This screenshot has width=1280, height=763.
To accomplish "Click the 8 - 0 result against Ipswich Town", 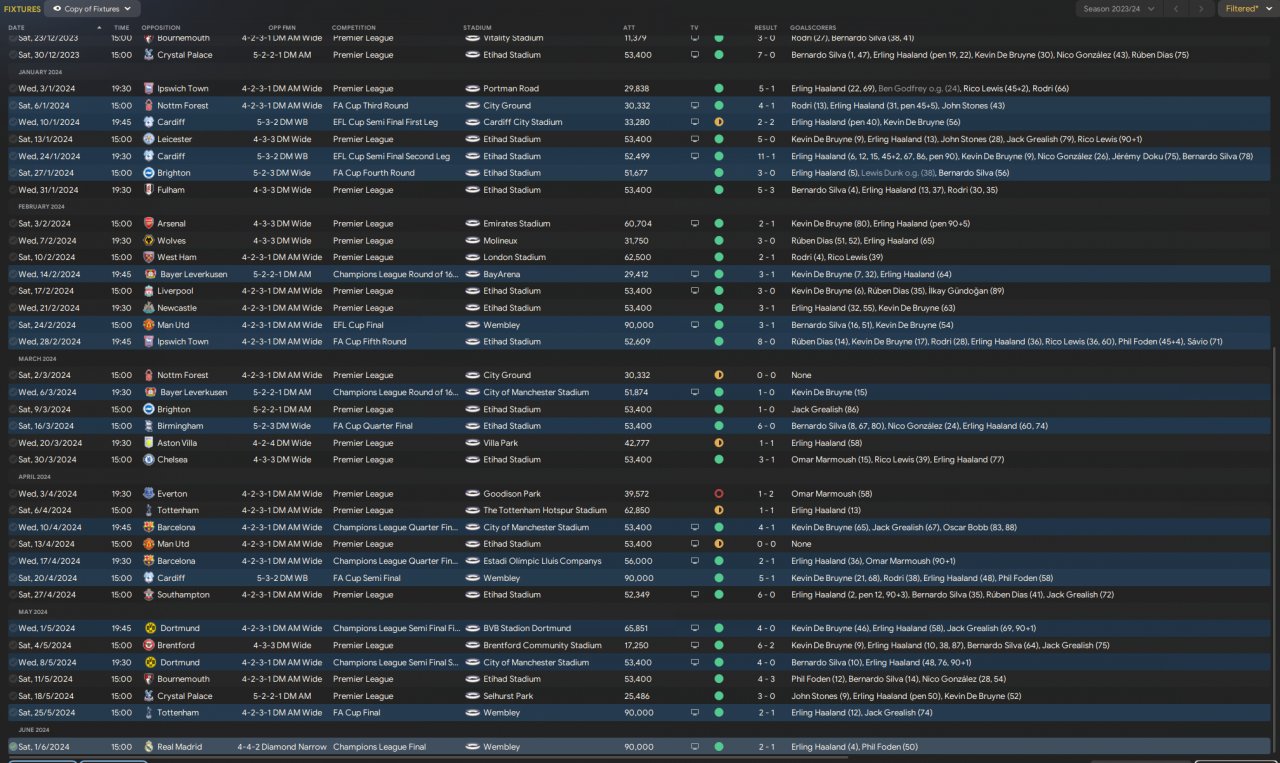I will click(766, 342).
